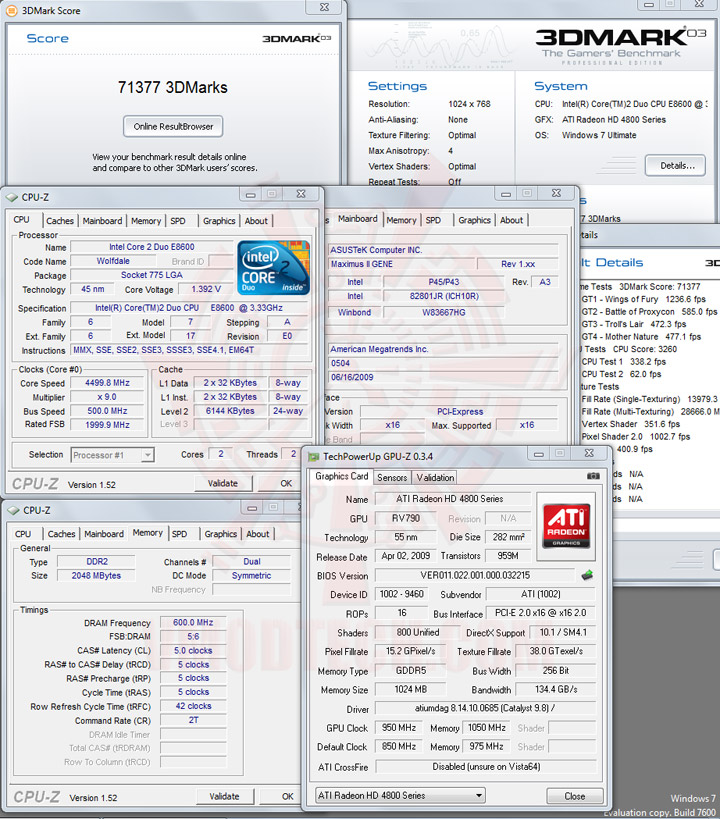Open Graphics tab in bottom CPU-Z window
The image size is (720, 819).
click(x=220, y=534)
